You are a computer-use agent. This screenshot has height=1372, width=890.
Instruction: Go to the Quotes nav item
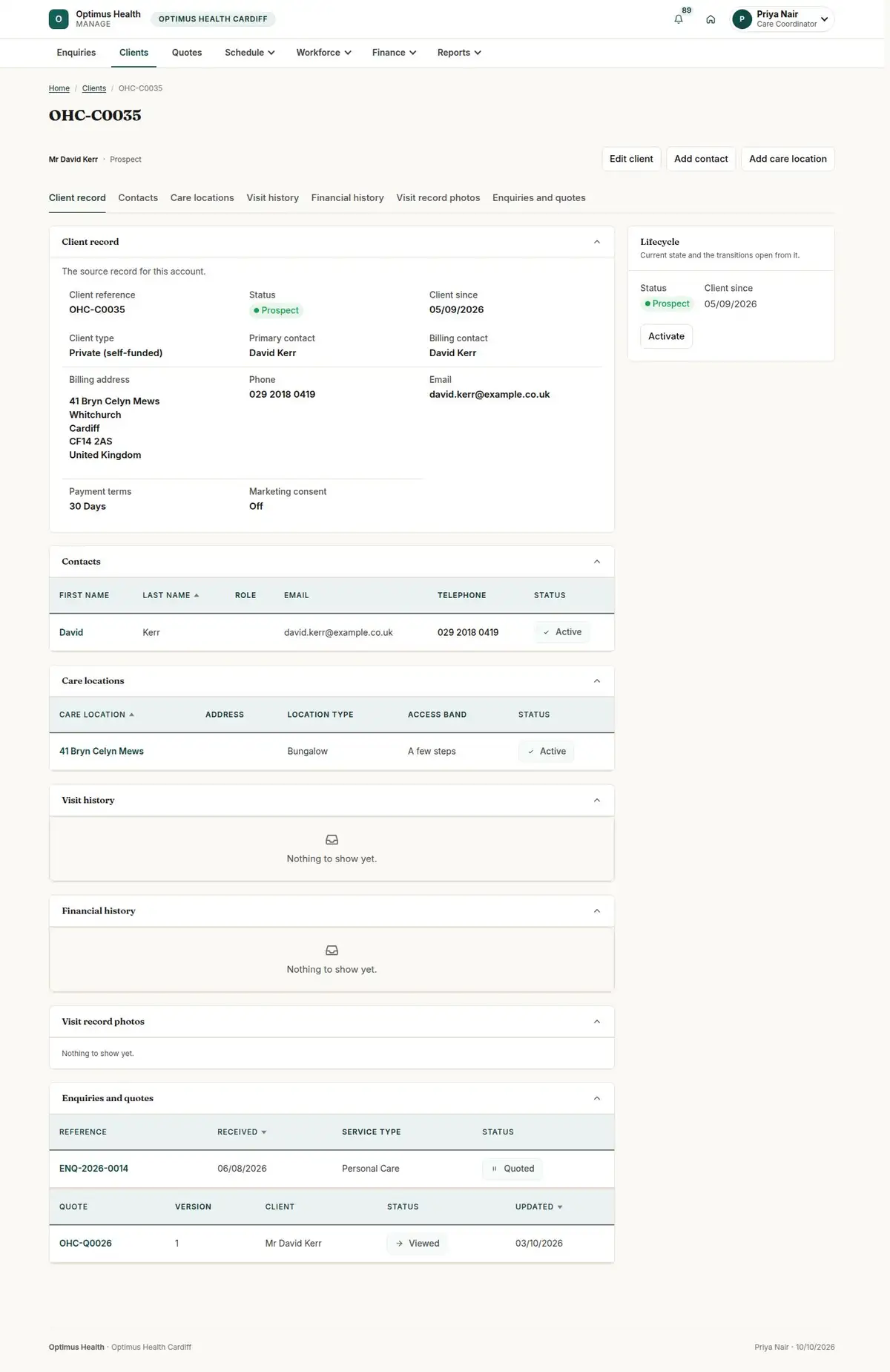(x=187, y=53)
